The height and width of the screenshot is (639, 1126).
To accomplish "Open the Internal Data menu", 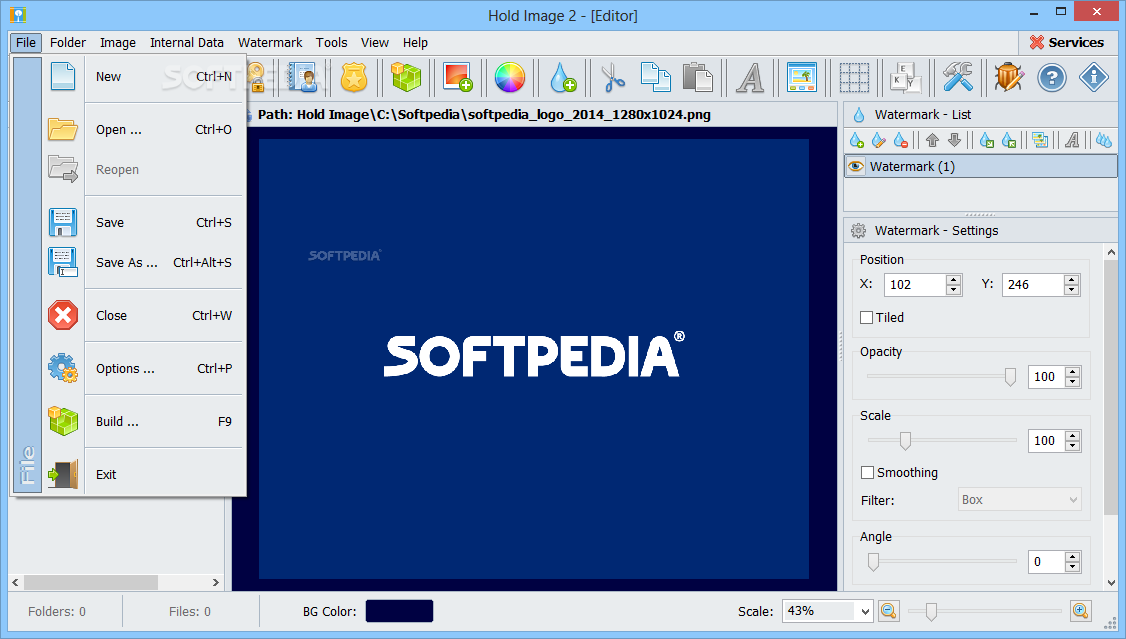I will click(187, 42).
